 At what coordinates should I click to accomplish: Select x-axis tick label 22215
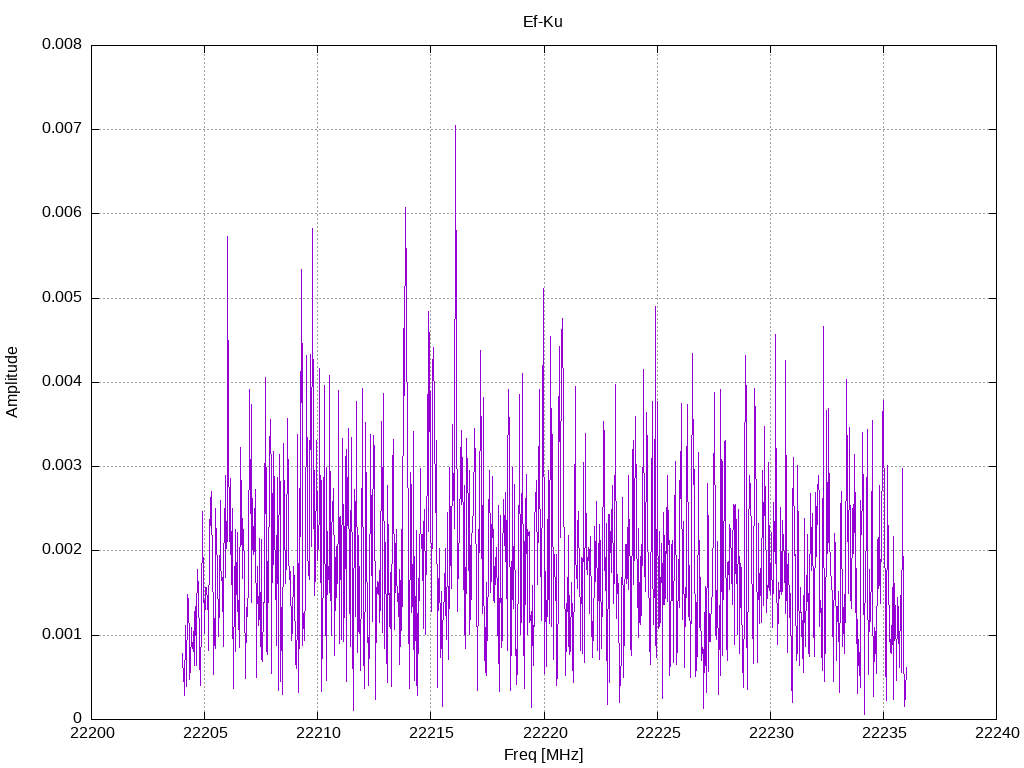(x=431, y=733)
